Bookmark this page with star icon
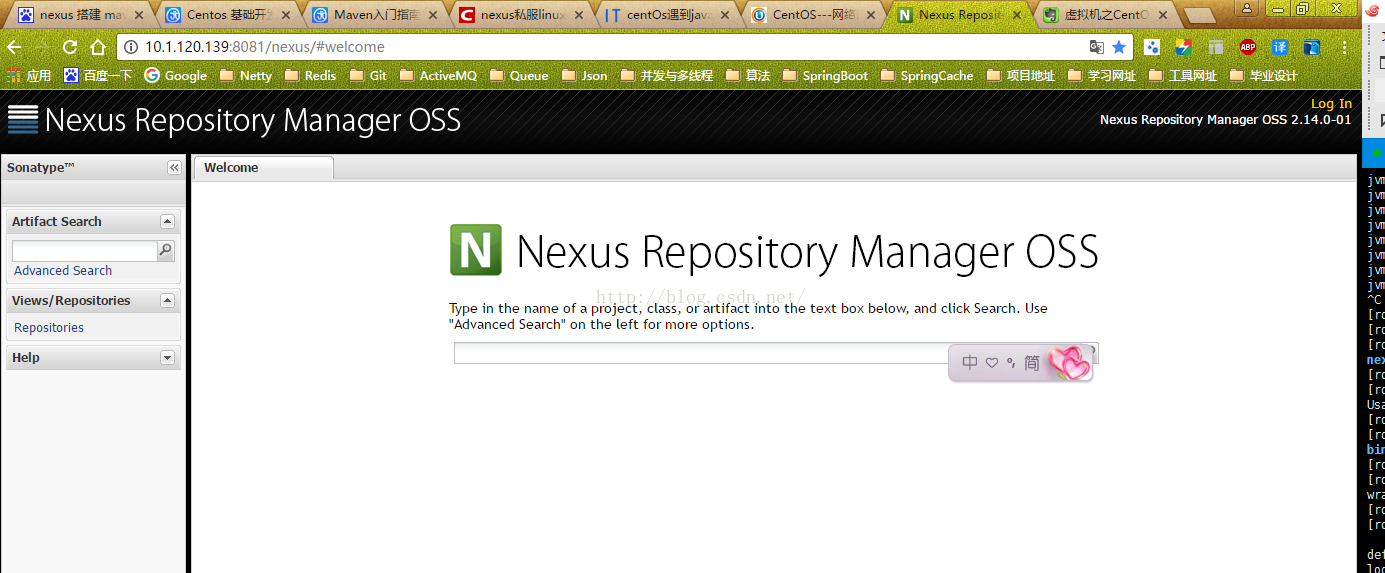 click(1119, 47)
